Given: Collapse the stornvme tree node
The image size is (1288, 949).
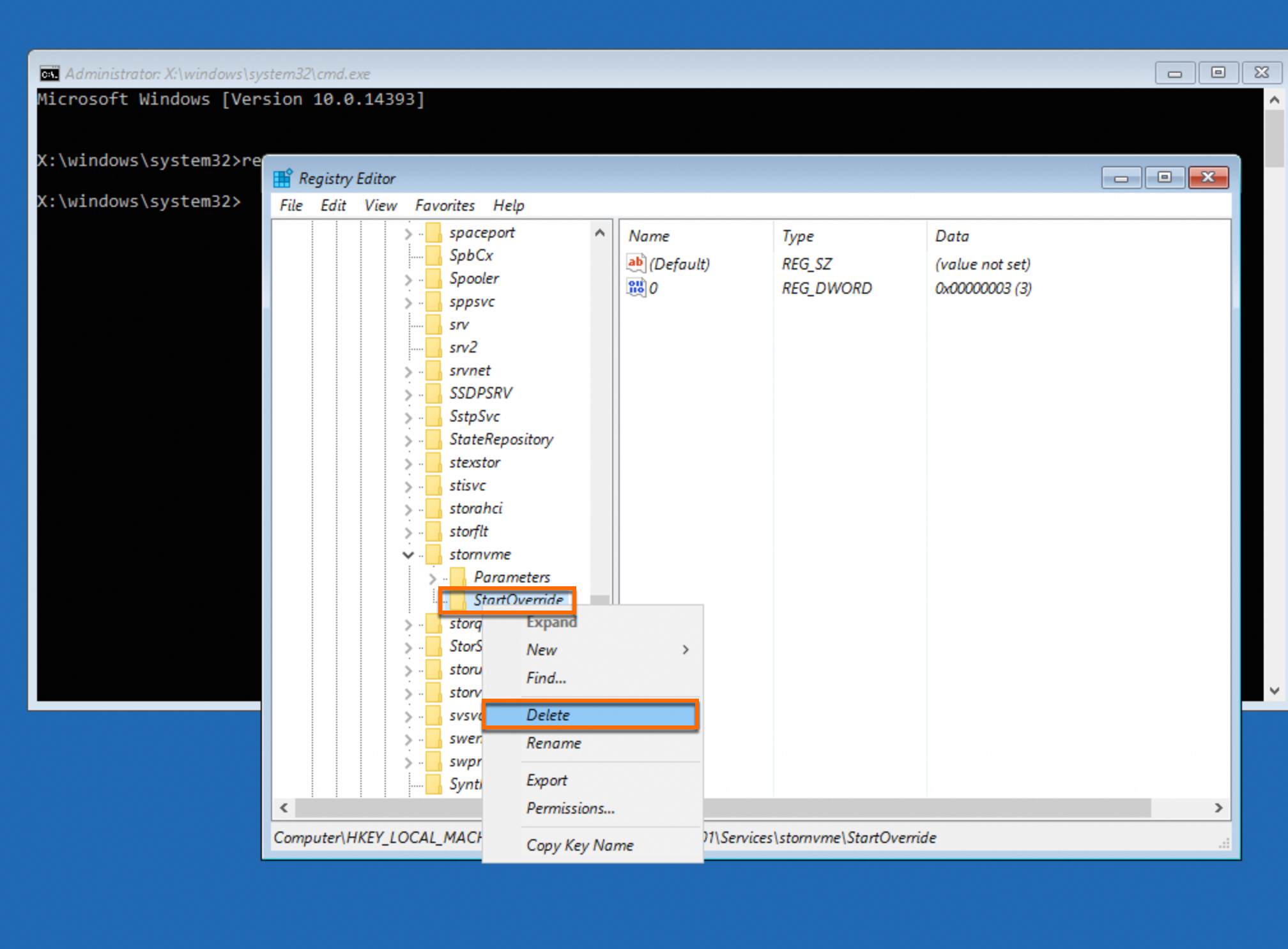Looking at the screenshot, I should pyautogui.click(x=408, y=554).
